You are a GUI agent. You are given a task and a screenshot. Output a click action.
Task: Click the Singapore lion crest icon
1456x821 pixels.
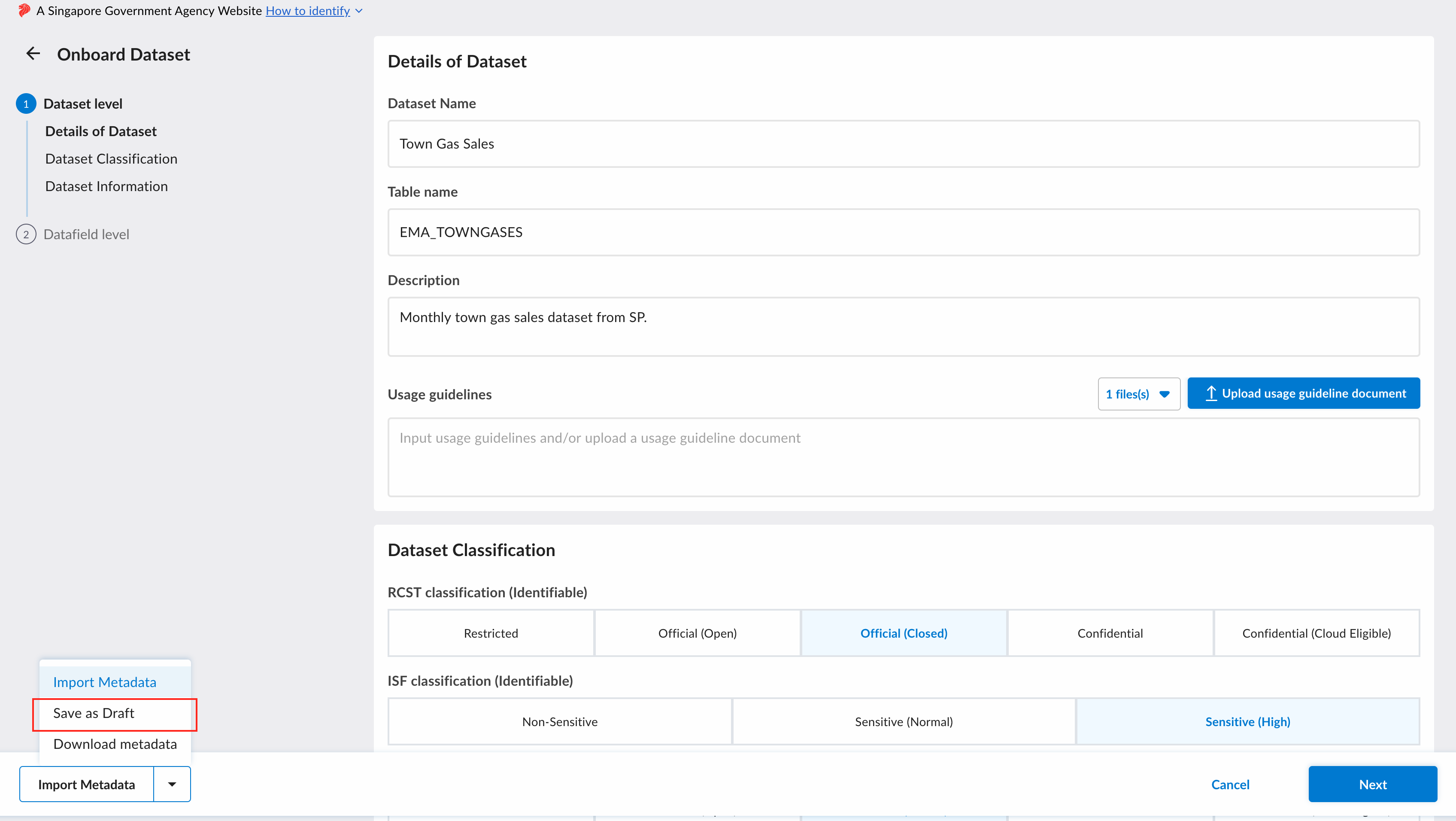click(x=24, y=10)
